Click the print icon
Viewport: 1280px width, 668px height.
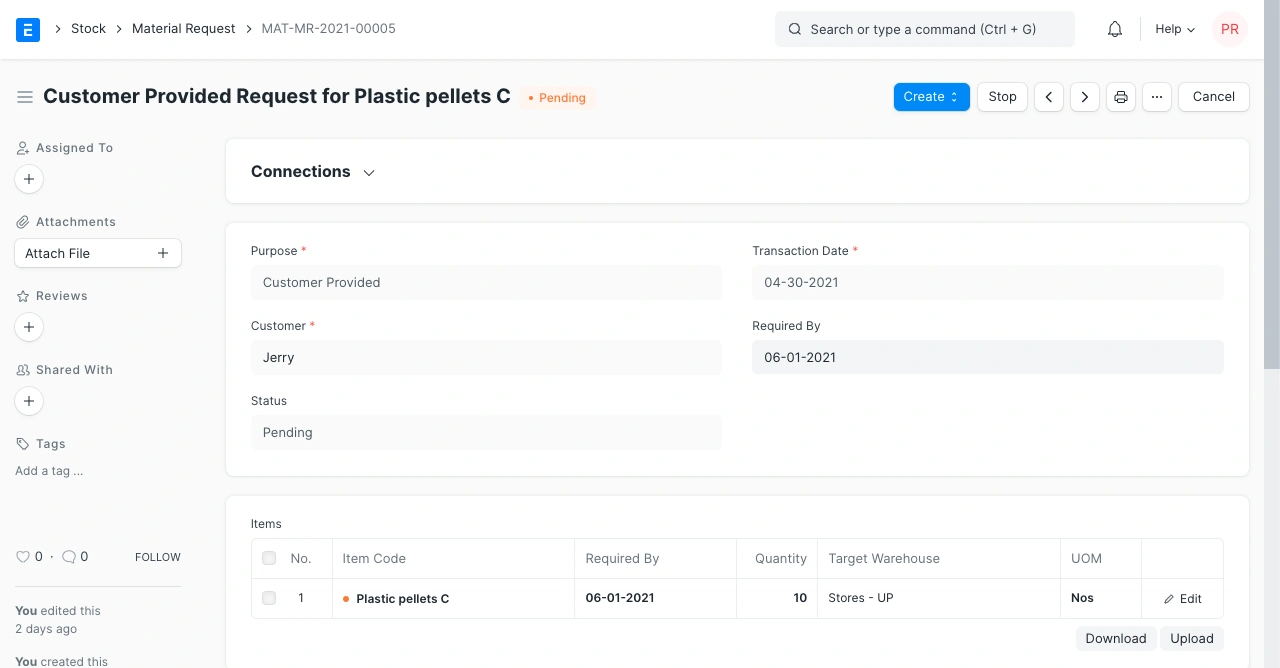(x=1121, y=97)
